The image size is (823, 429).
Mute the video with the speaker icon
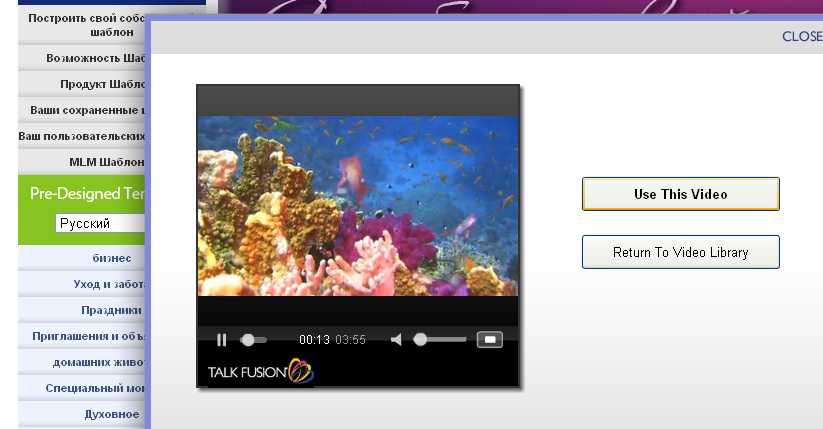[396, 340]
